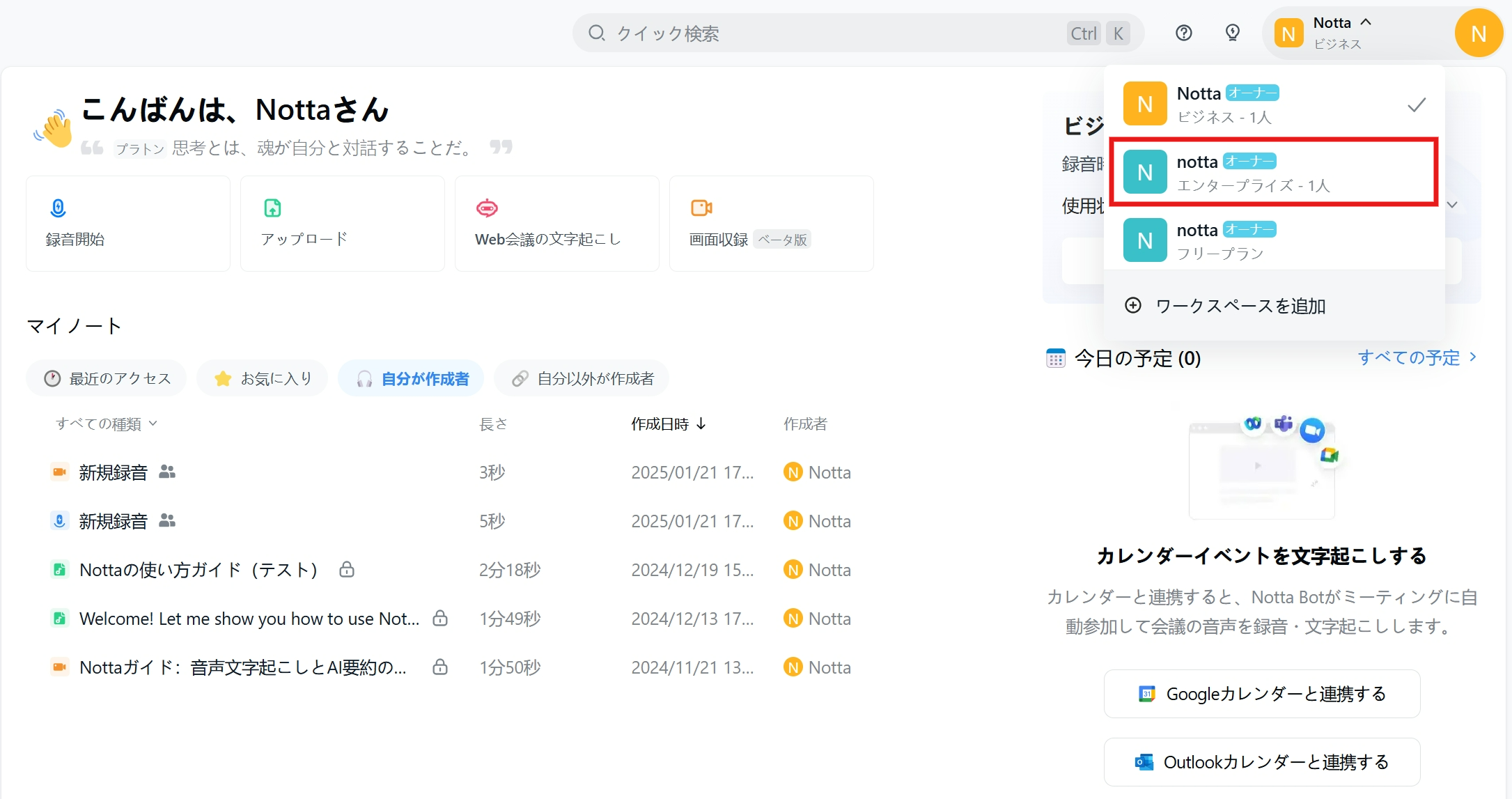The height and width of the screenshot is (799, 1512).
Task: Click Googleカレンダーと連携する button
Action: pos(1262,694)
